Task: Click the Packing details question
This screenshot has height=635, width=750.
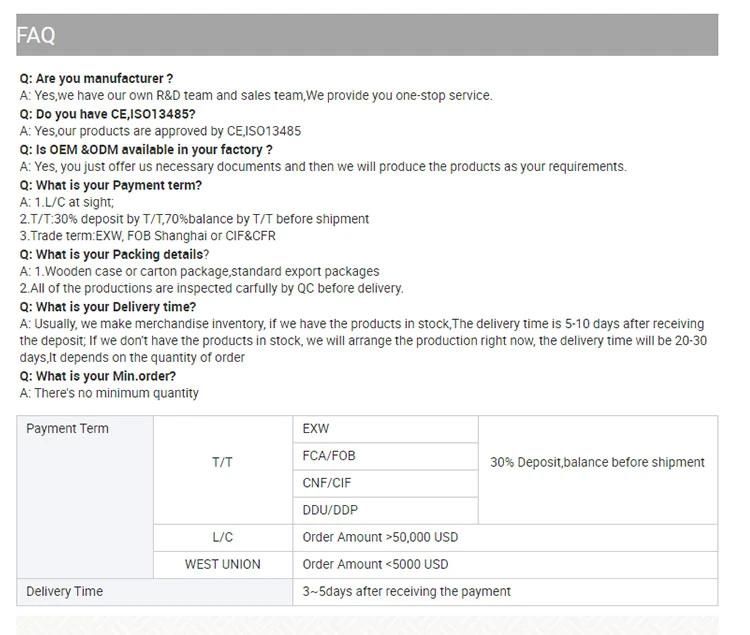Action: click(114, 254)
